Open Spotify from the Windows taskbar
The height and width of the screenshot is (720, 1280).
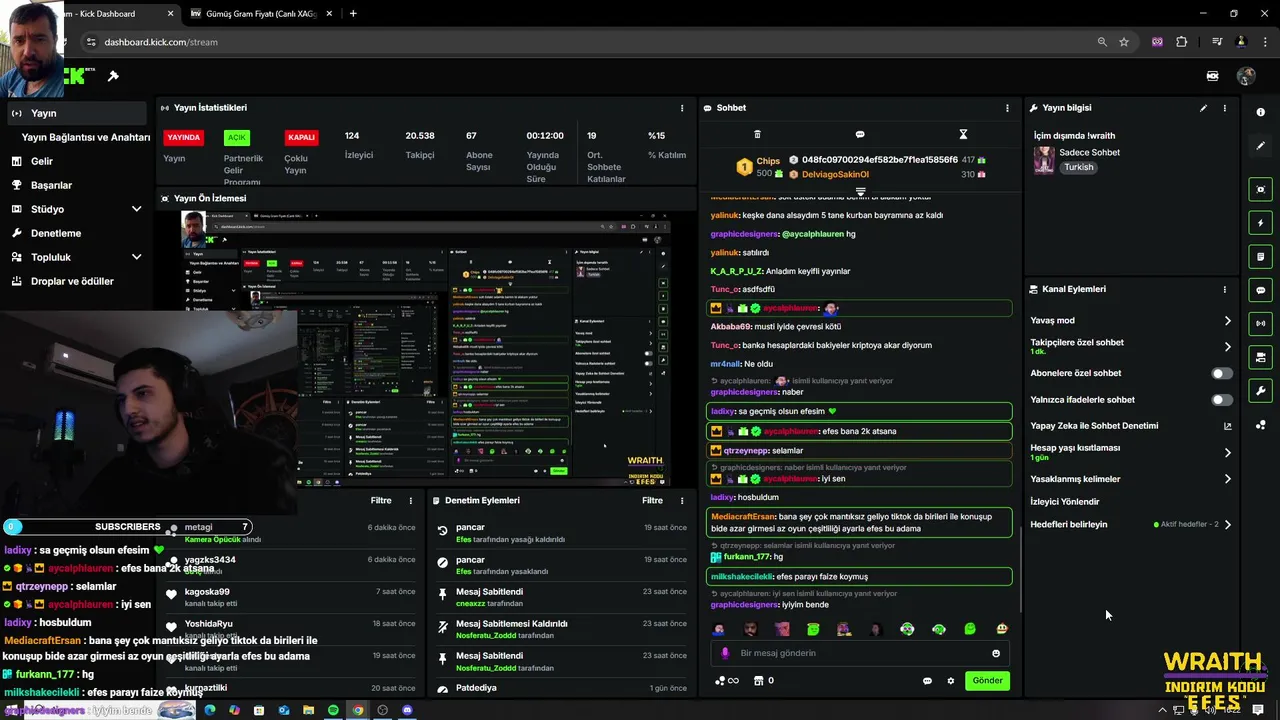pyautogui.click(x=333, y=710)
